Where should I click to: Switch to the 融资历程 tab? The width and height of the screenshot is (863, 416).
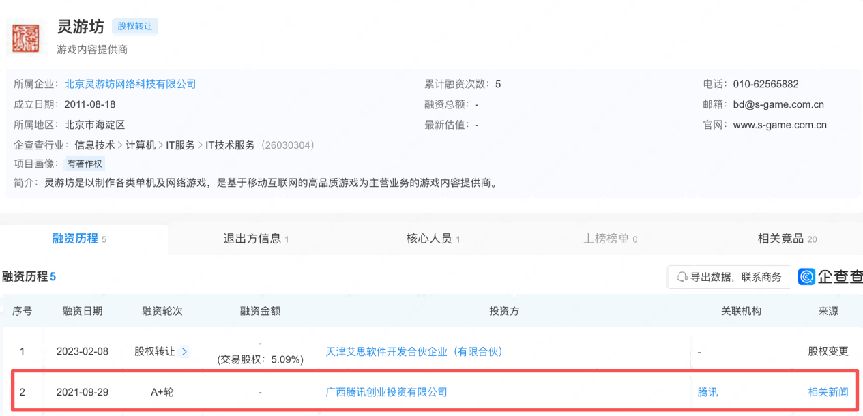pyautogui.click(x=79, y=239)
